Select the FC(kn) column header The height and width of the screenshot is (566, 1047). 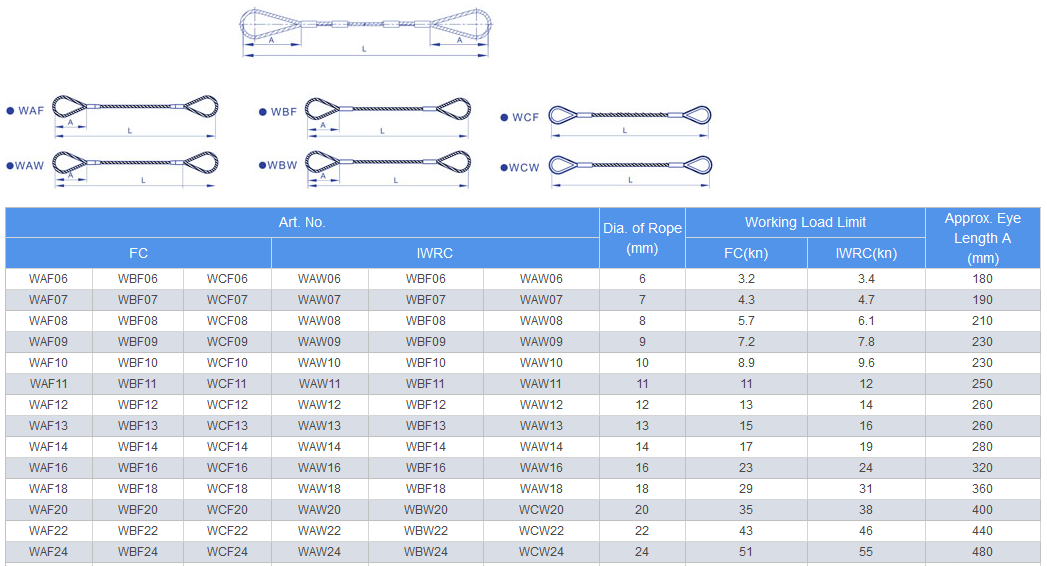pos(746,253)
